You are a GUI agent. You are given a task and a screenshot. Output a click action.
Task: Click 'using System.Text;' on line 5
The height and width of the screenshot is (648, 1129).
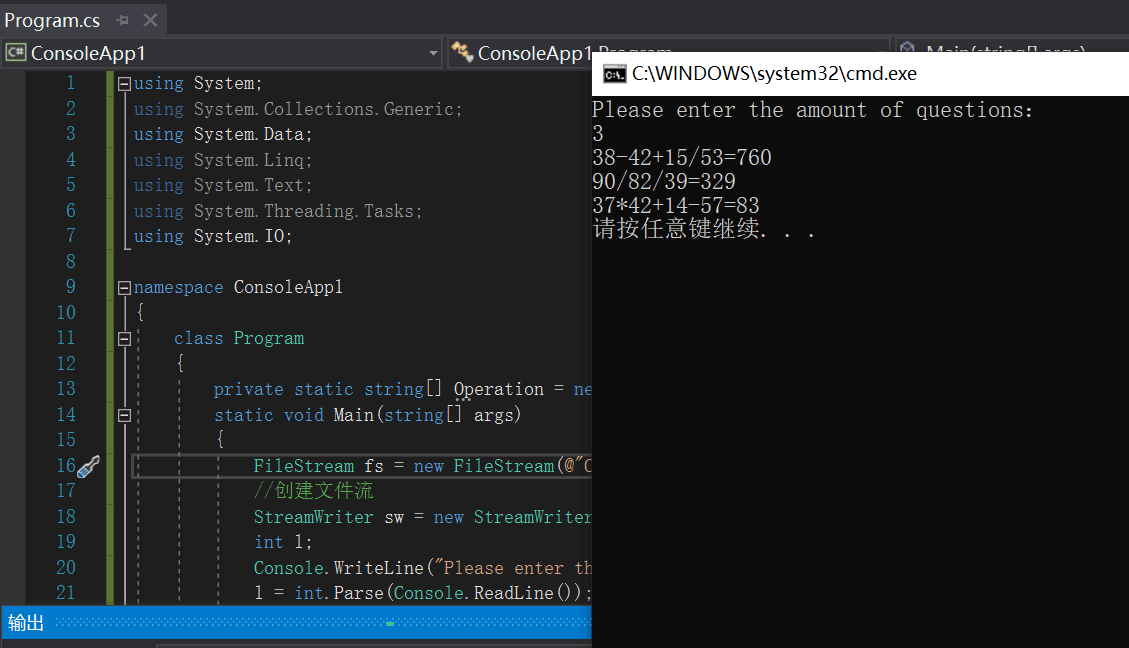[222, 185]
